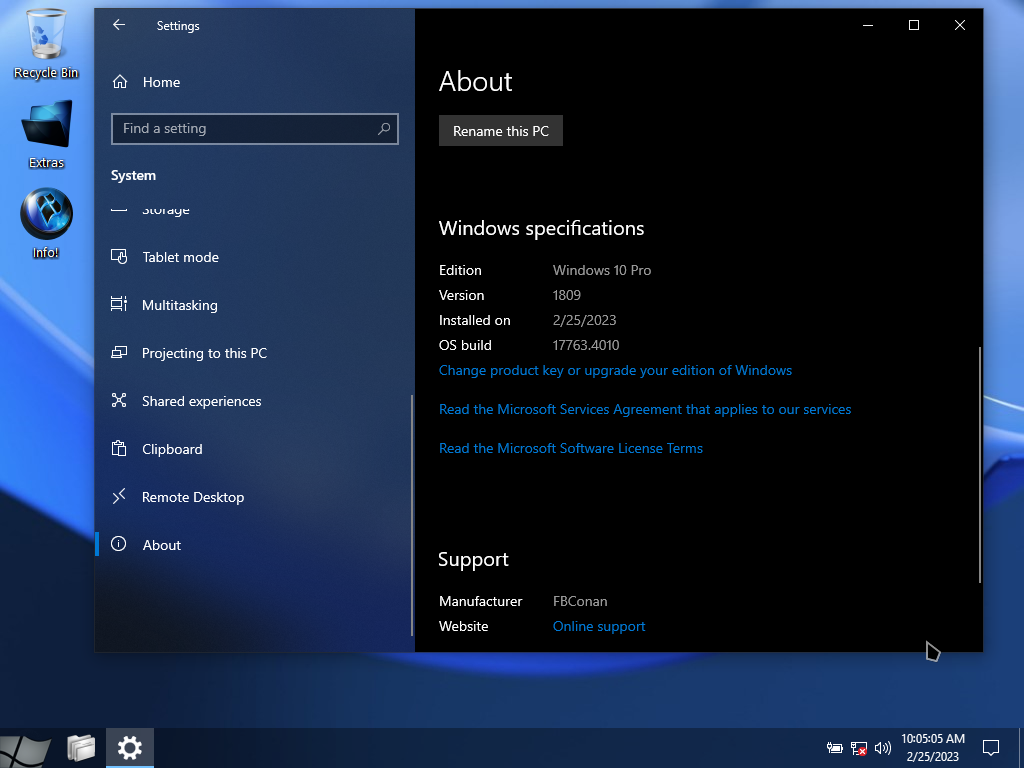This screenshot has height=768, width=1024.
Task: Click the Online support link
Action: (x=599, y=626)
